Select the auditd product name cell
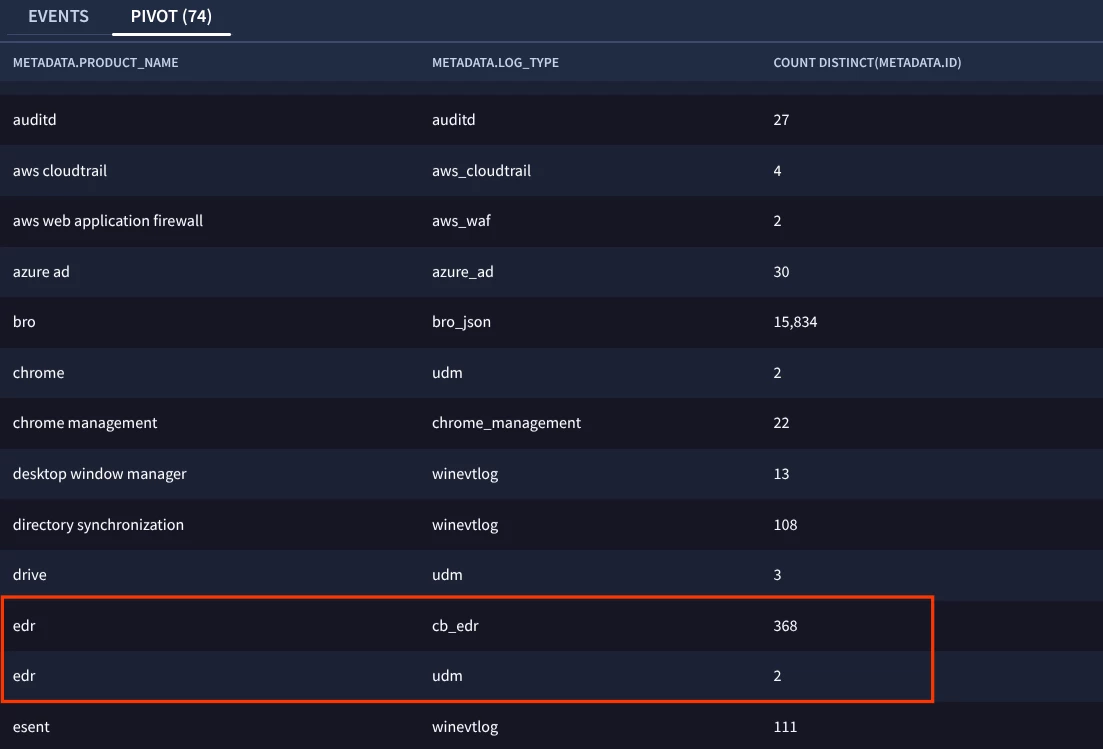The width and height of the screenshot is (1103, 749). [34, 120]
